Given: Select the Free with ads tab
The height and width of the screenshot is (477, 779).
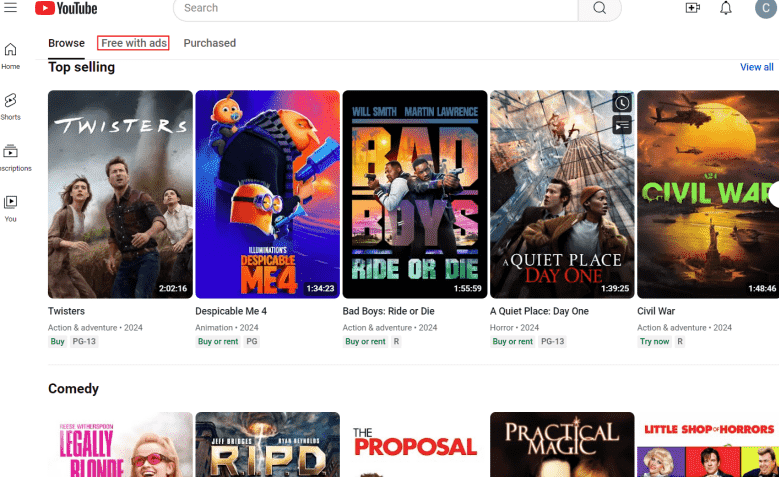Looking at the screenshot, I should pyautogui.click(x=133, y=43).
